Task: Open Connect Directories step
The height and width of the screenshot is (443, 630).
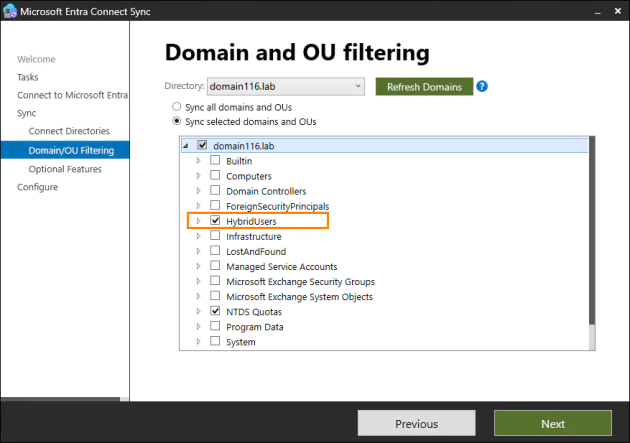Action: point(69,131)
